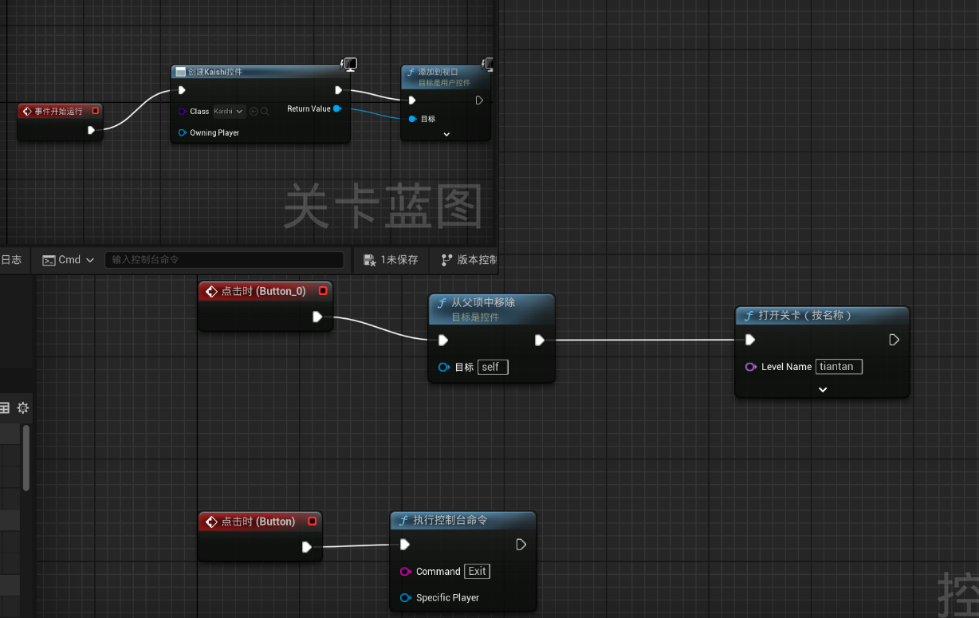Expand the 打开关卡 node advanced options
979x618 pixels.
pos(823,390)
